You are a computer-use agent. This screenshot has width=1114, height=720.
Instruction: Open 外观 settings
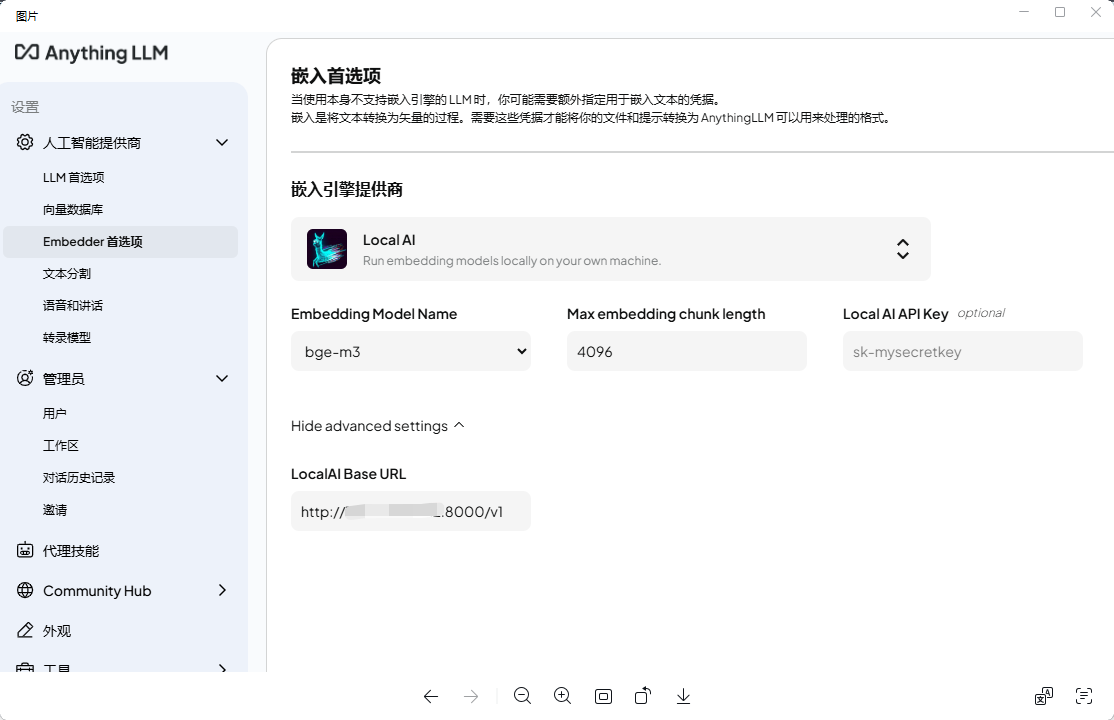click(57, 630)
